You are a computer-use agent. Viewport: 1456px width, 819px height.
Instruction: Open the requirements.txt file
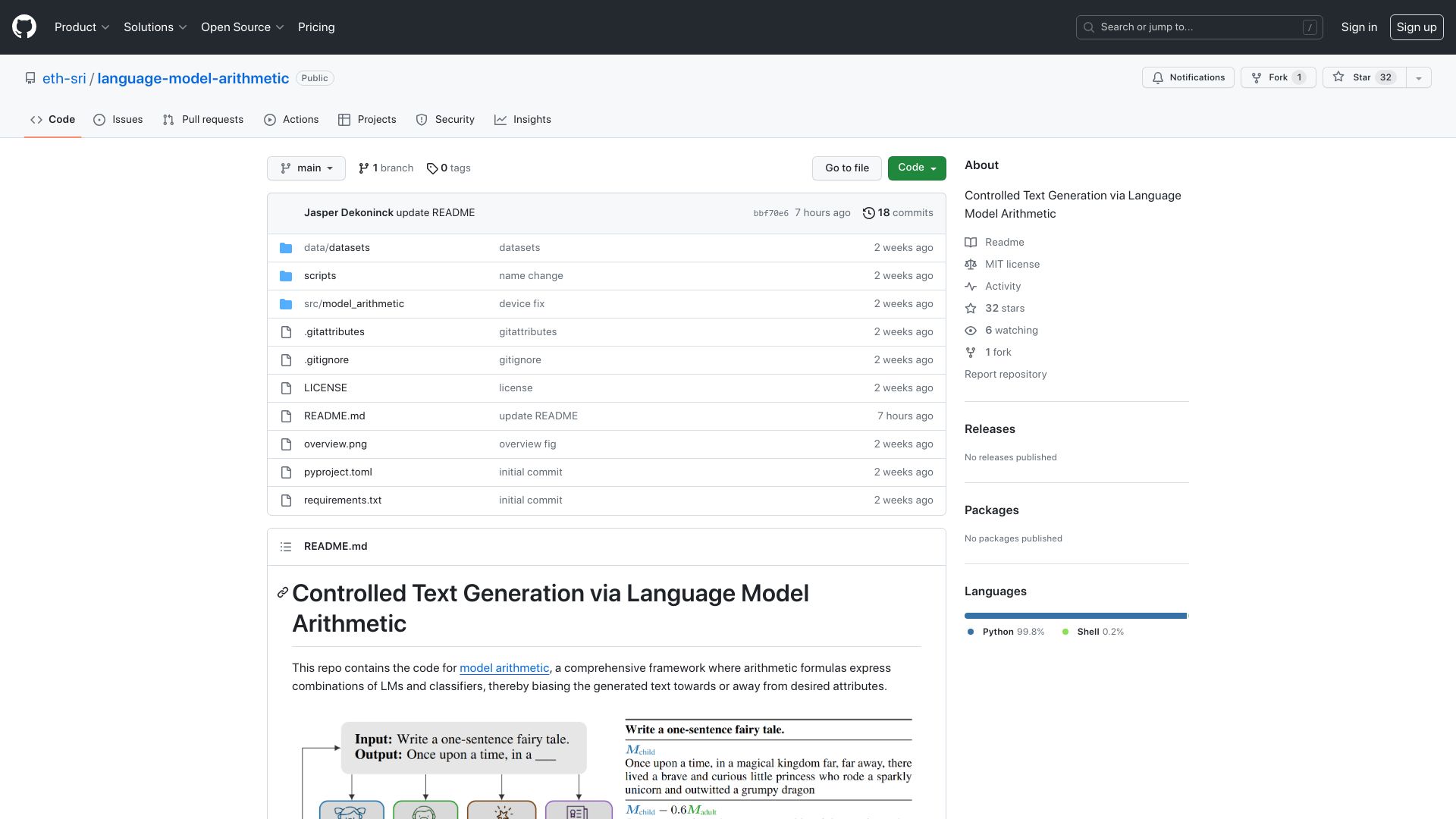pyautogui.click(x=343, y=500)
